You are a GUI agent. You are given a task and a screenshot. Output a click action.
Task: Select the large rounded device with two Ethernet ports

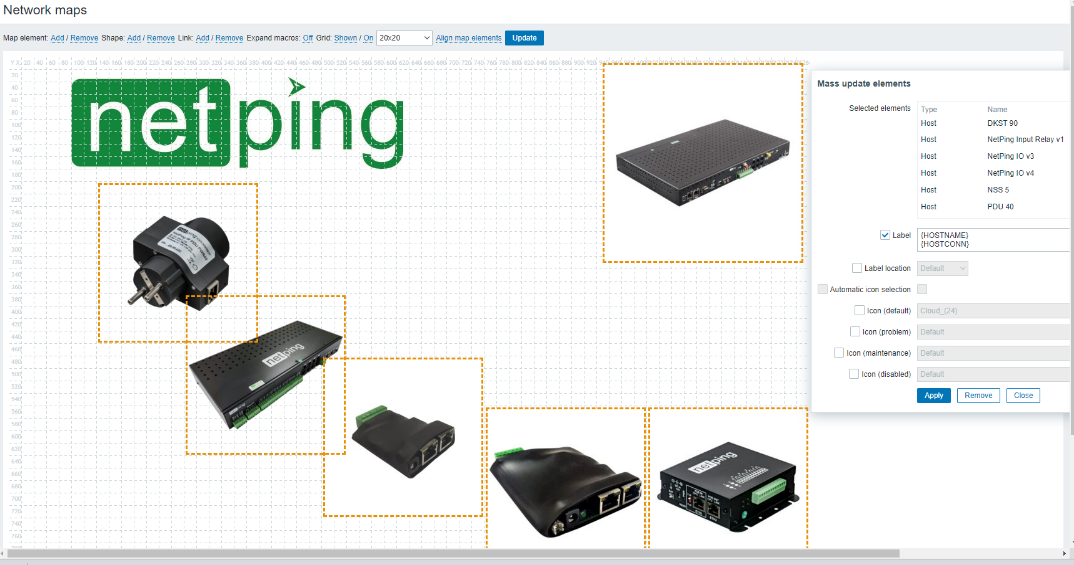pyautogui.click(x=566, y=479)
